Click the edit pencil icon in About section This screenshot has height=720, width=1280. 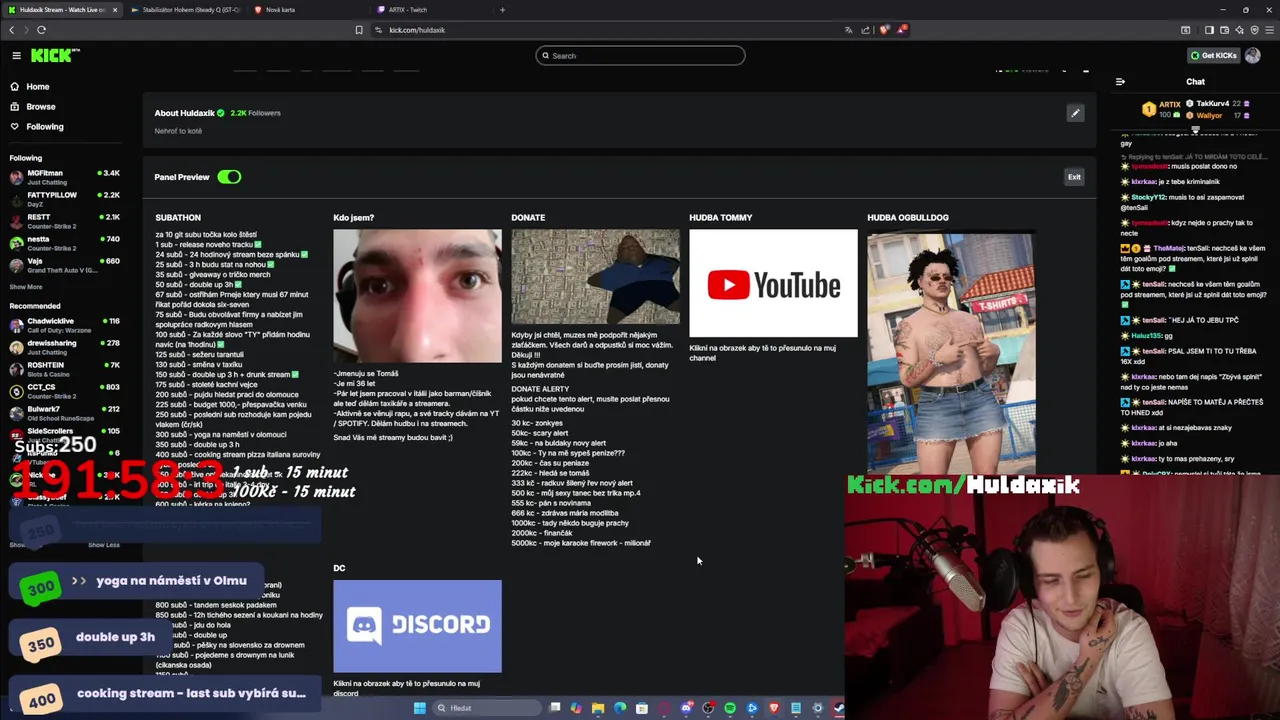(x=1075, y=113)
